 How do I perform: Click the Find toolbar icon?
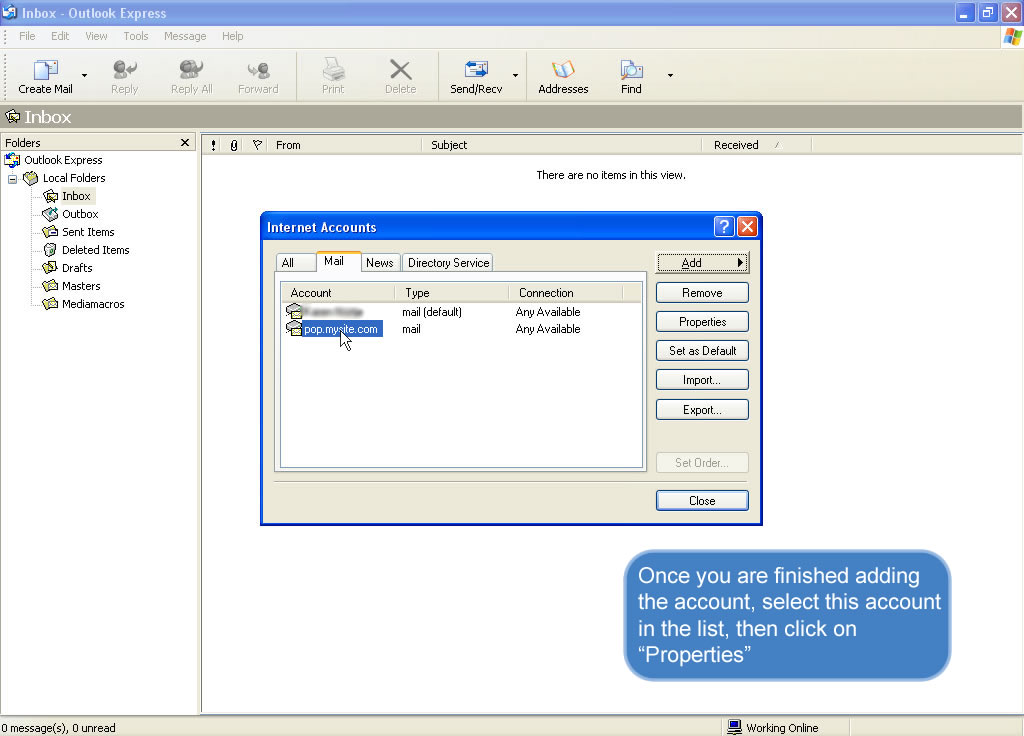click(631, 70)
